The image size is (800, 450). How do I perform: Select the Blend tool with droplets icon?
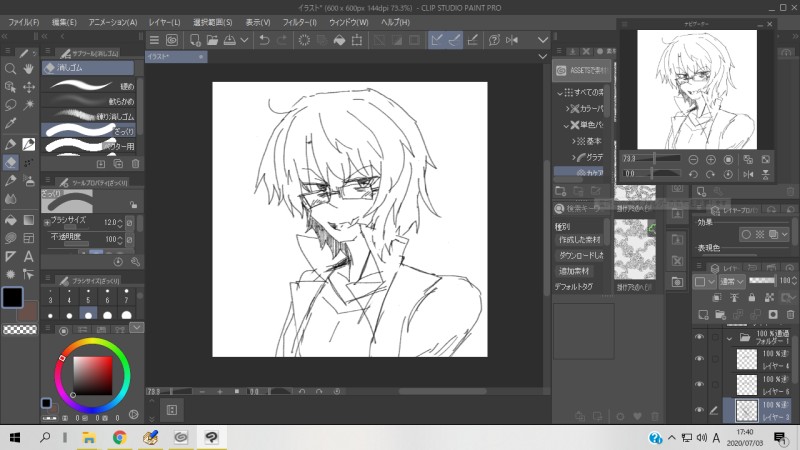[x=10, y=198]
